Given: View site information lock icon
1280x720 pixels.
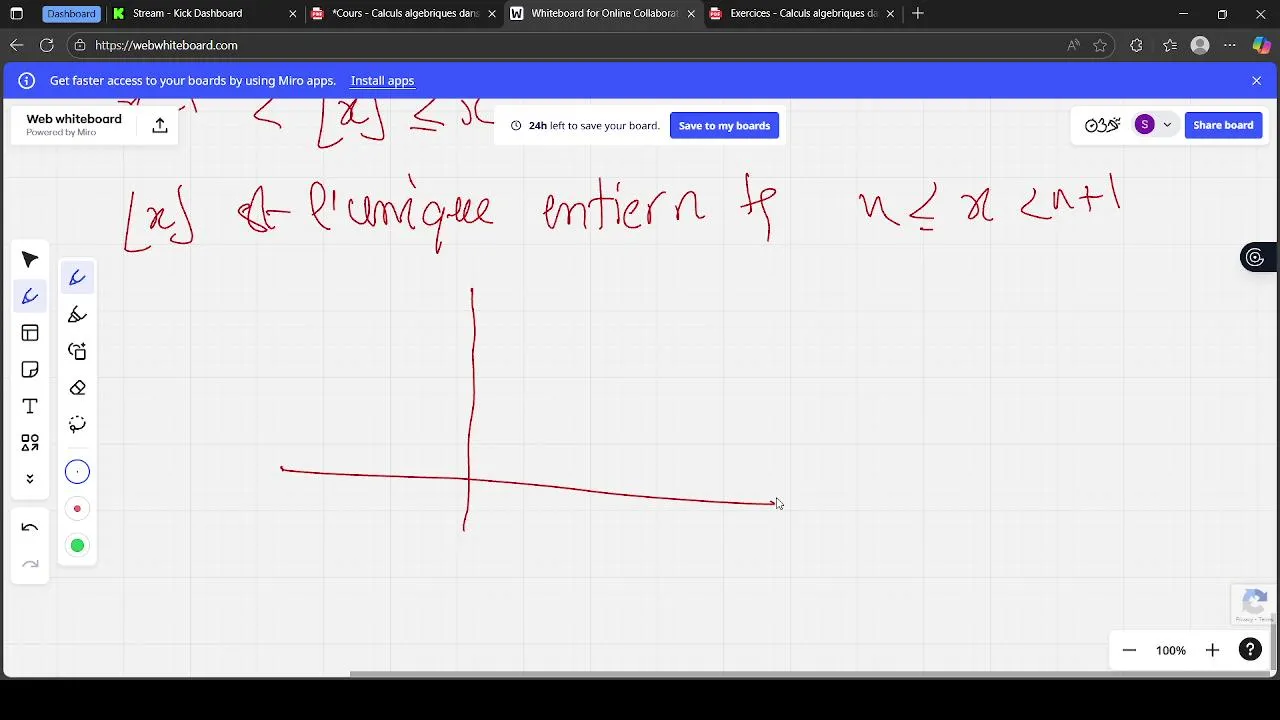Looking at the screenshot, I should point(80,45).
